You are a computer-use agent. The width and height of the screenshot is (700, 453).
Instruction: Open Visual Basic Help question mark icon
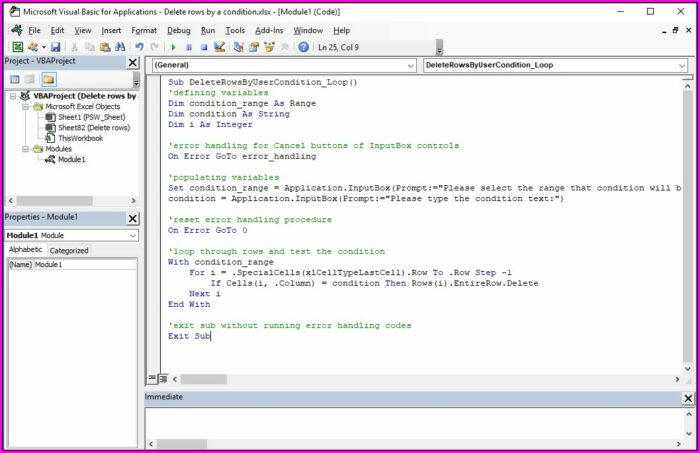304,47
